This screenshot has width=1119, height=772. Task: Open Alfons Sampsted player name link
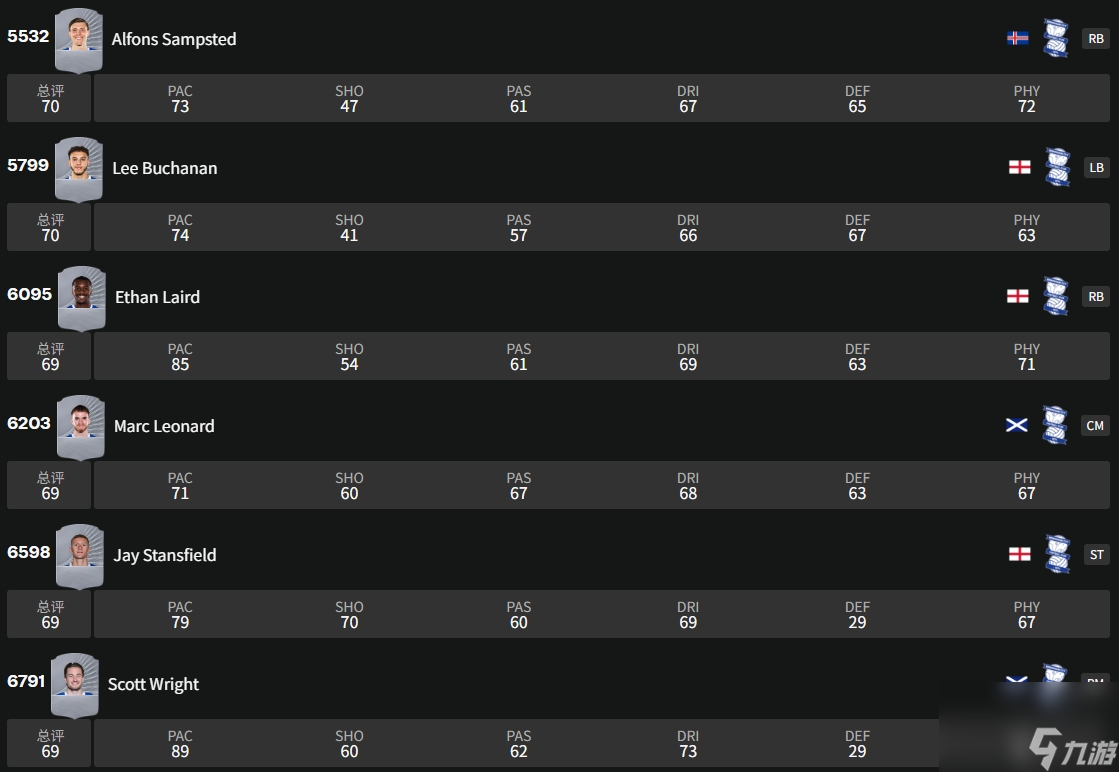(x=174, y=40)
